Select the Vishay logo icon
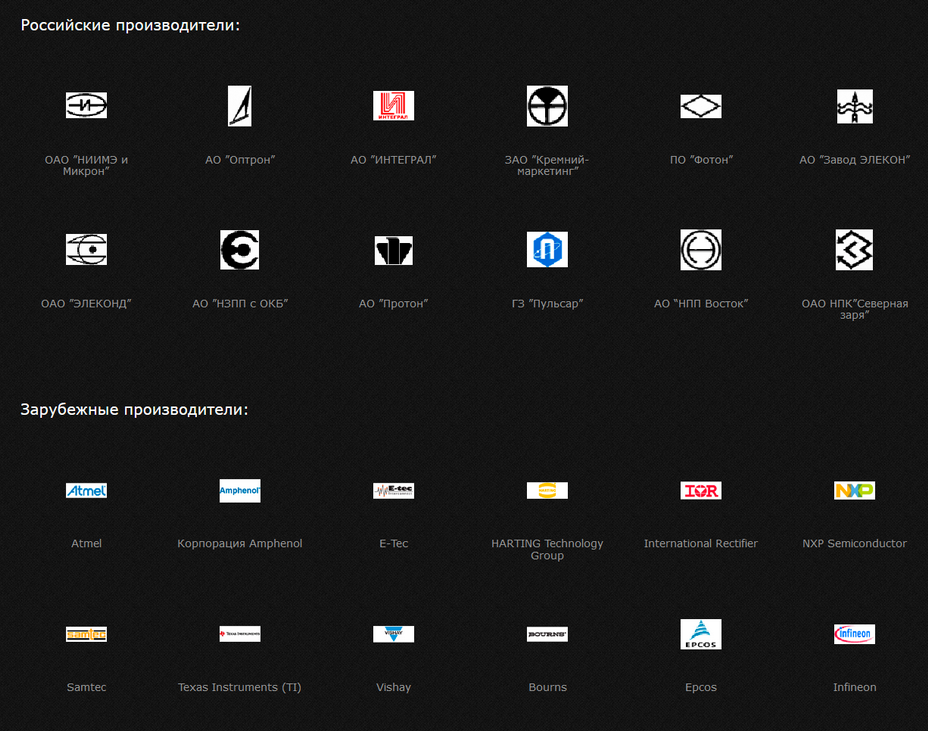Screen dimensions: 928x731 (x=394, y=634)
